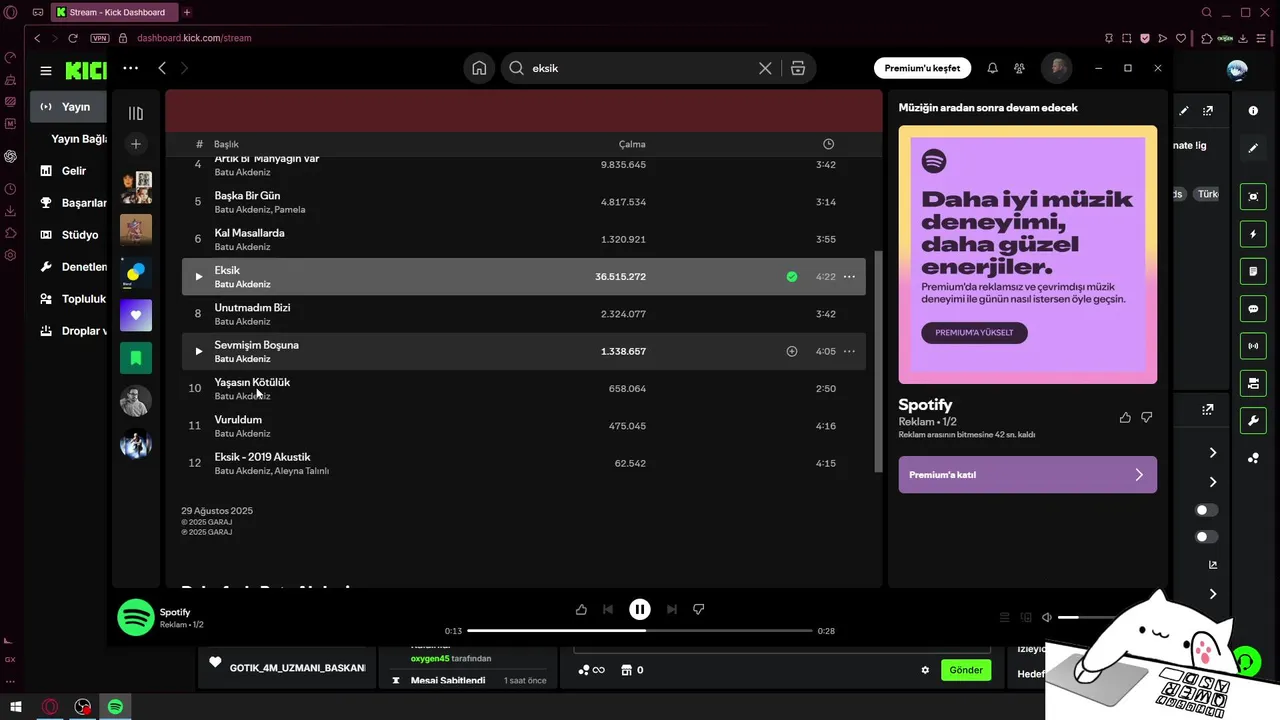Go forward in Spotify navigation
Viewport: 1280px width, 720px height.
click(184, 68)
